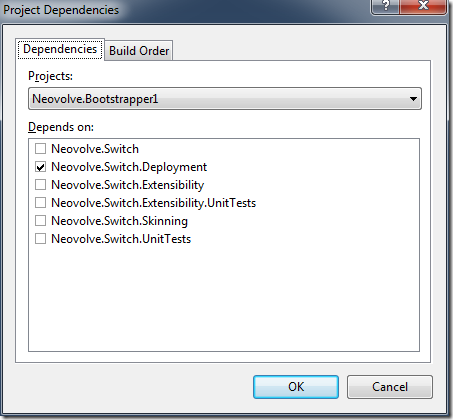Click empty area of Depends on list
The image size is (453, 420).
tap(224, 298)
